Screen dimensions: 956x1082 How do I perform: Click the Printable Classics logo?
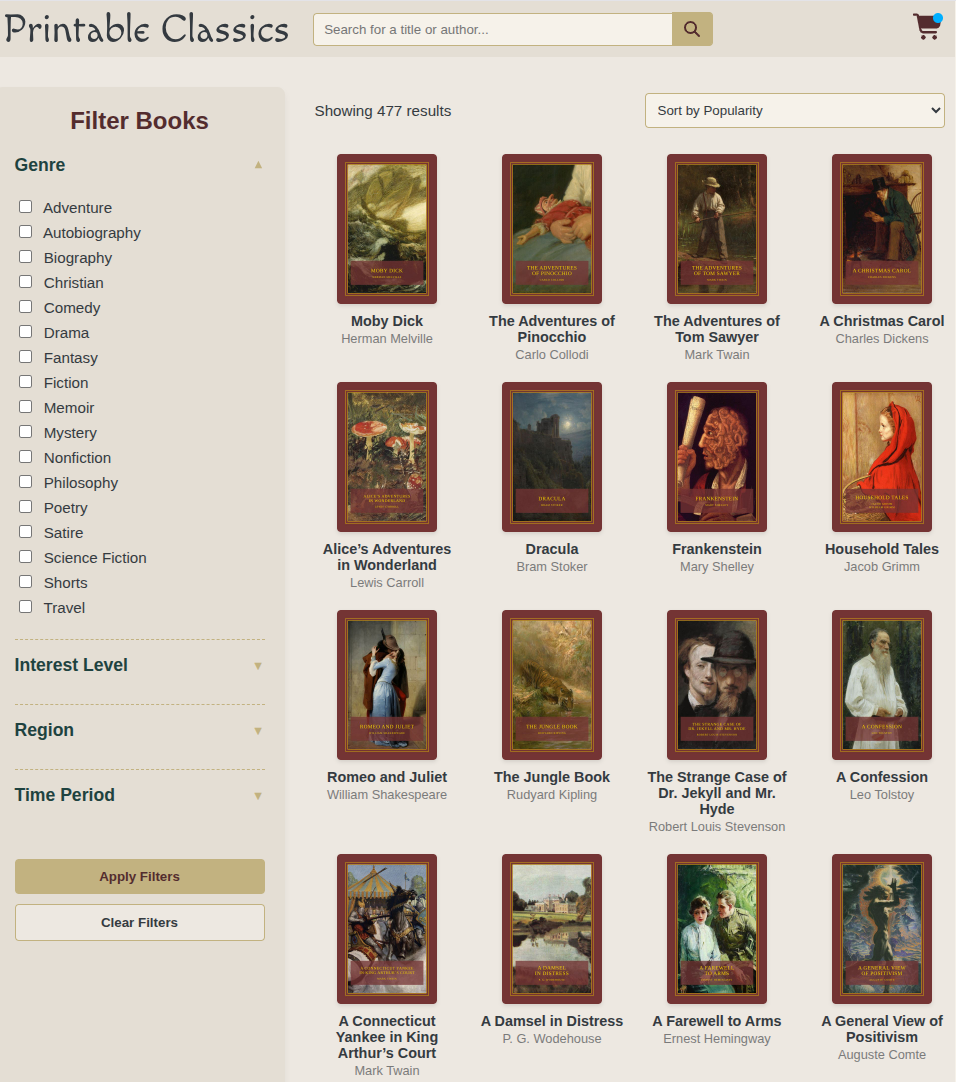146,28
